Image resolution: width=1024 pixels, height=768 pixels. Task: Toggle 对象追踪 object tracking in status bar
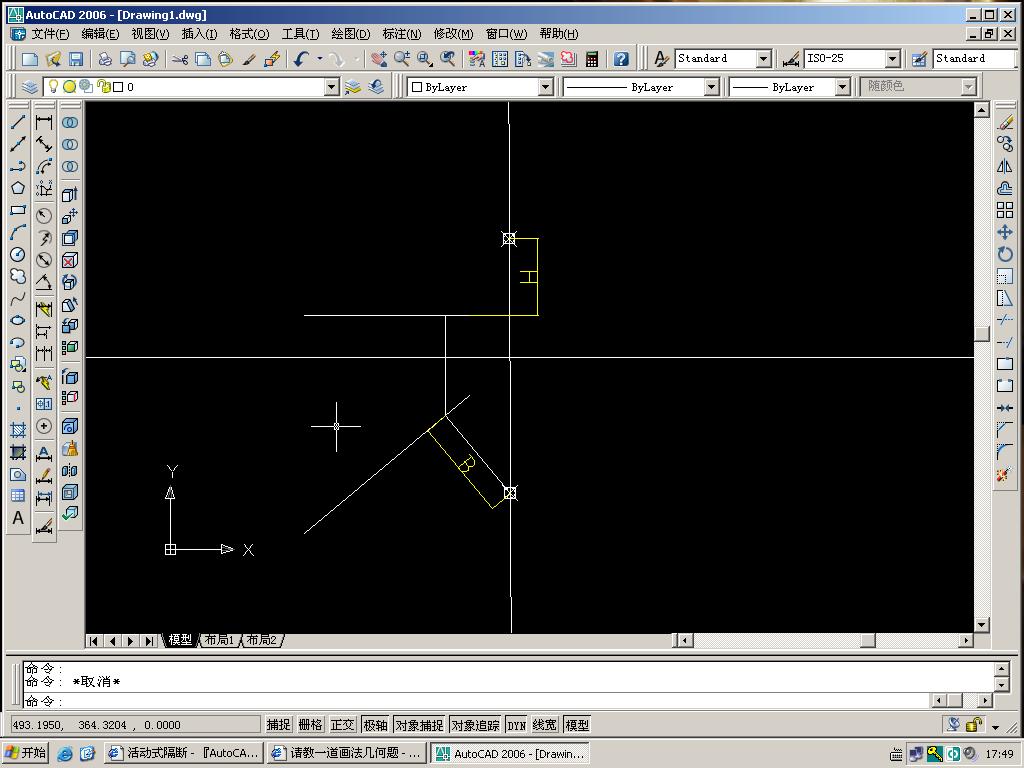coord(475,725)
